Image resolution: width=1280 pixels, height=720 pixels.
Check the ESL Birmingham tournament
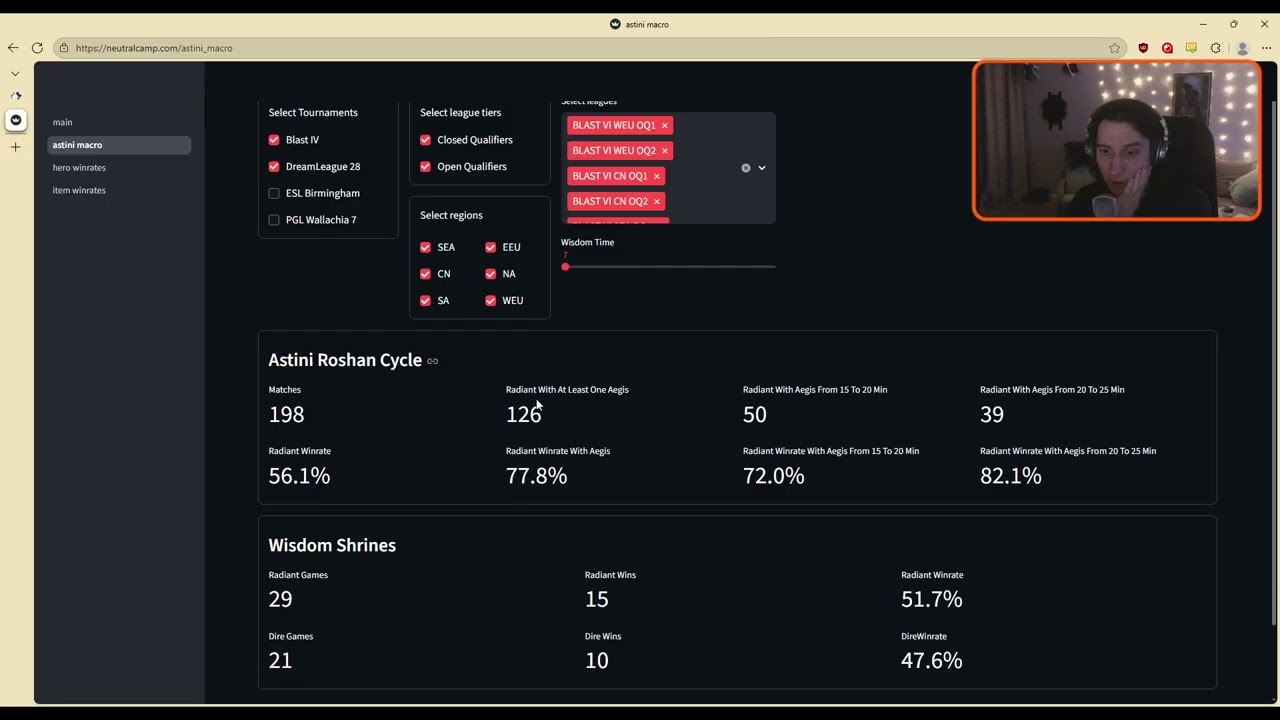click(274, 193)
